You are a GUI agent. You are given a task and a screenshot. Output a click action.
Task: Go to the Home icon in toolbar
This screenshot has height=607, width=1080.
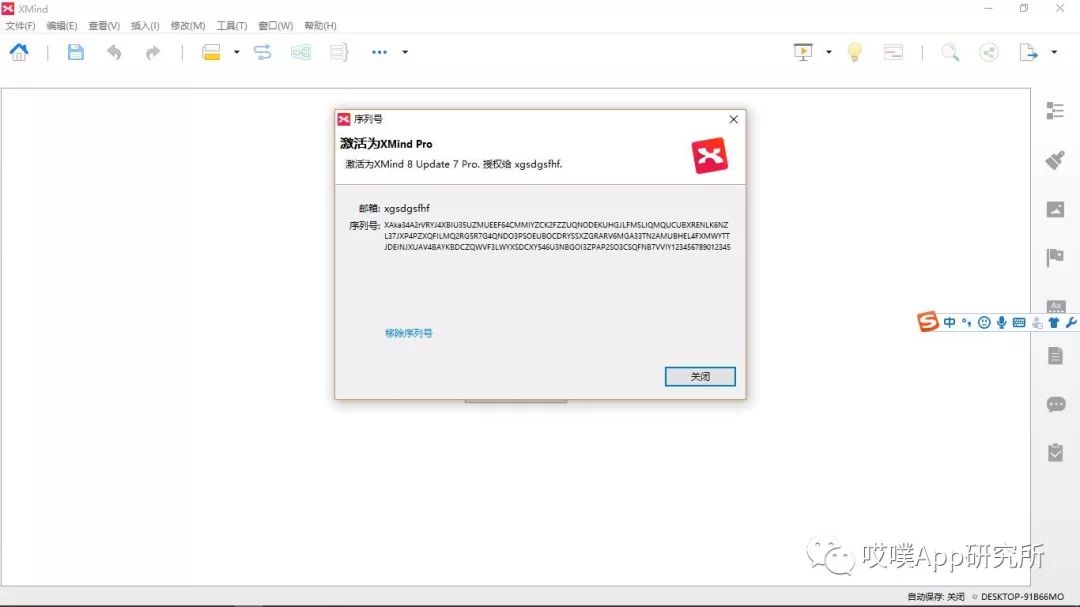19,52
